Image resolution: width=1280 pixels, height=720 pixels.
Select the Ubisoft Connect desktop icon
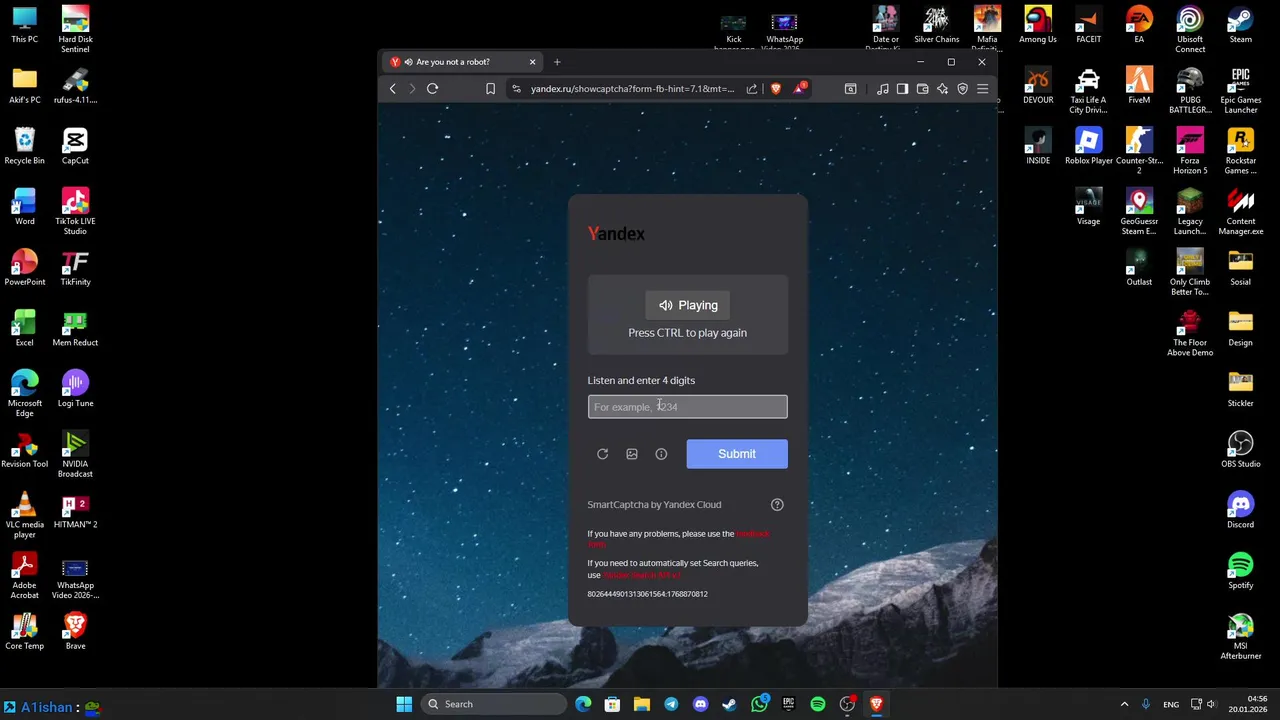pyautogui.click(x=1190, y=29)
